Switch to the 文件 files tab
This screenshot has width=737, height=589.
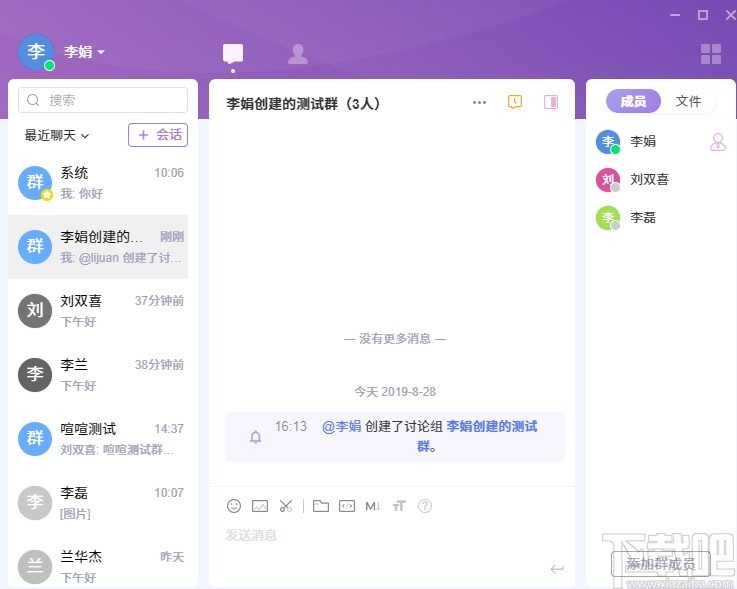coord(689,101)
